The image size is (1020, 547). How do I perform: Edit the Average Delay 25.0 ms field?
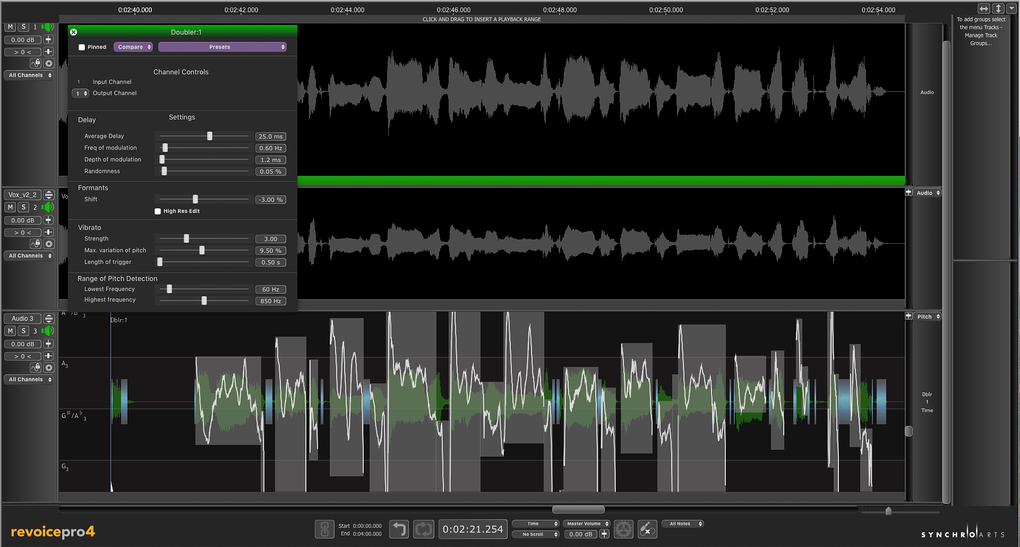coord(271,137)
